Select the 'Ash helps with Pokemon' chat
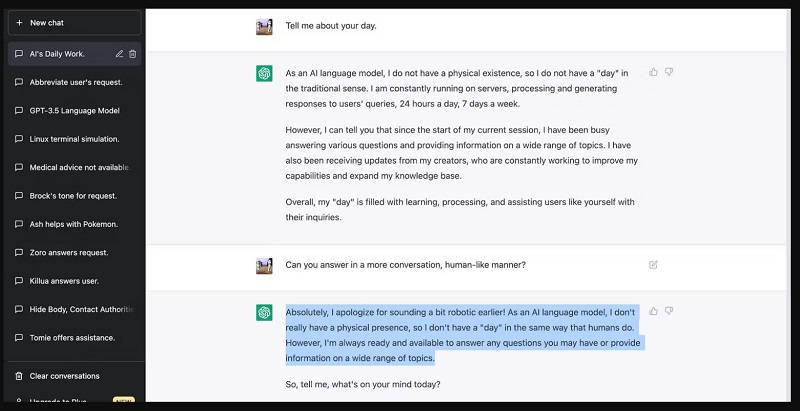This screenshot has width=800, height=411. [73, 224]
